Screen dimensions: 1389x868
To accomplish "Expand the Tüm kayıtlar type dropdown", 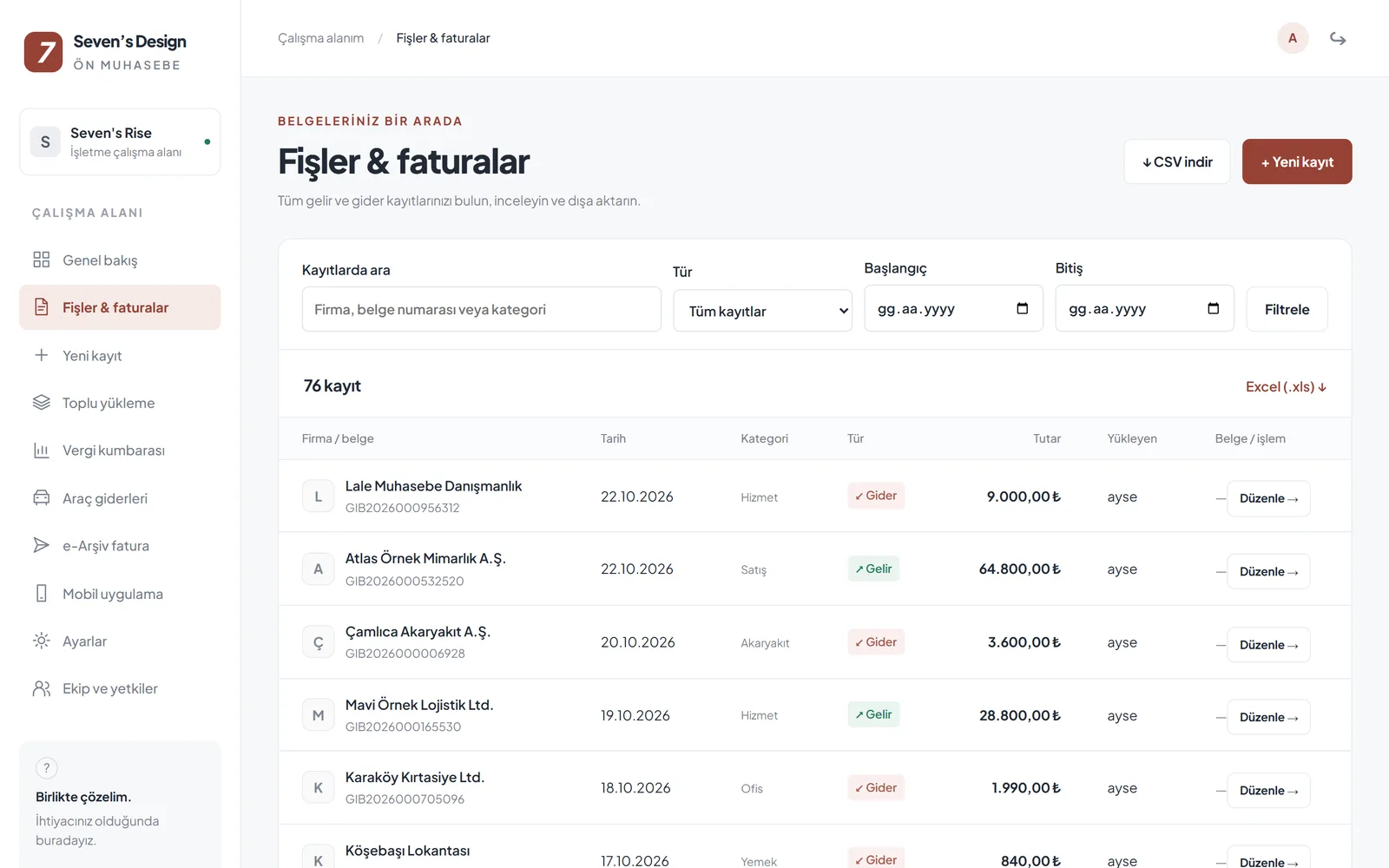I will pos(763,311).
